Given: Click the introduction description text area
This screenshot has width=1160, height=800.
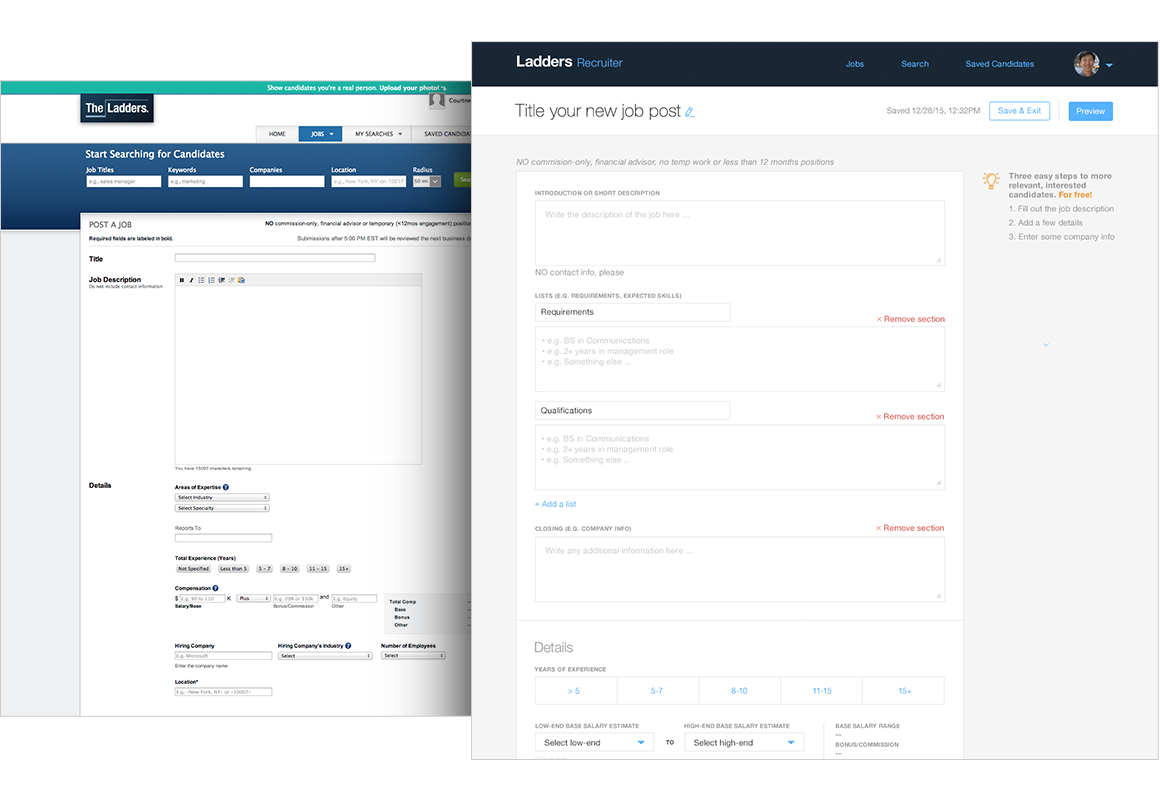Looking at the screenshot, I should (740, 233).
